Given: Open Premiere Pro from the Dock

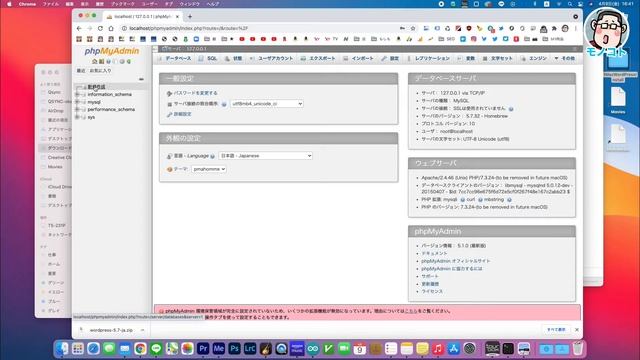Looking at the screenshot, I should tap(203, 349).
